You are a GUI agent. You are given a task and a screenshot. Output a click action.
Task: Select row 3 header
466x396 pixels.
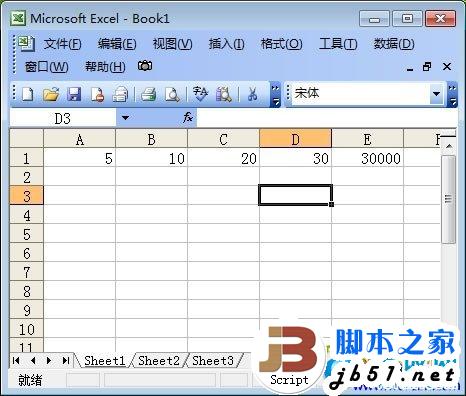click(26, 195)
